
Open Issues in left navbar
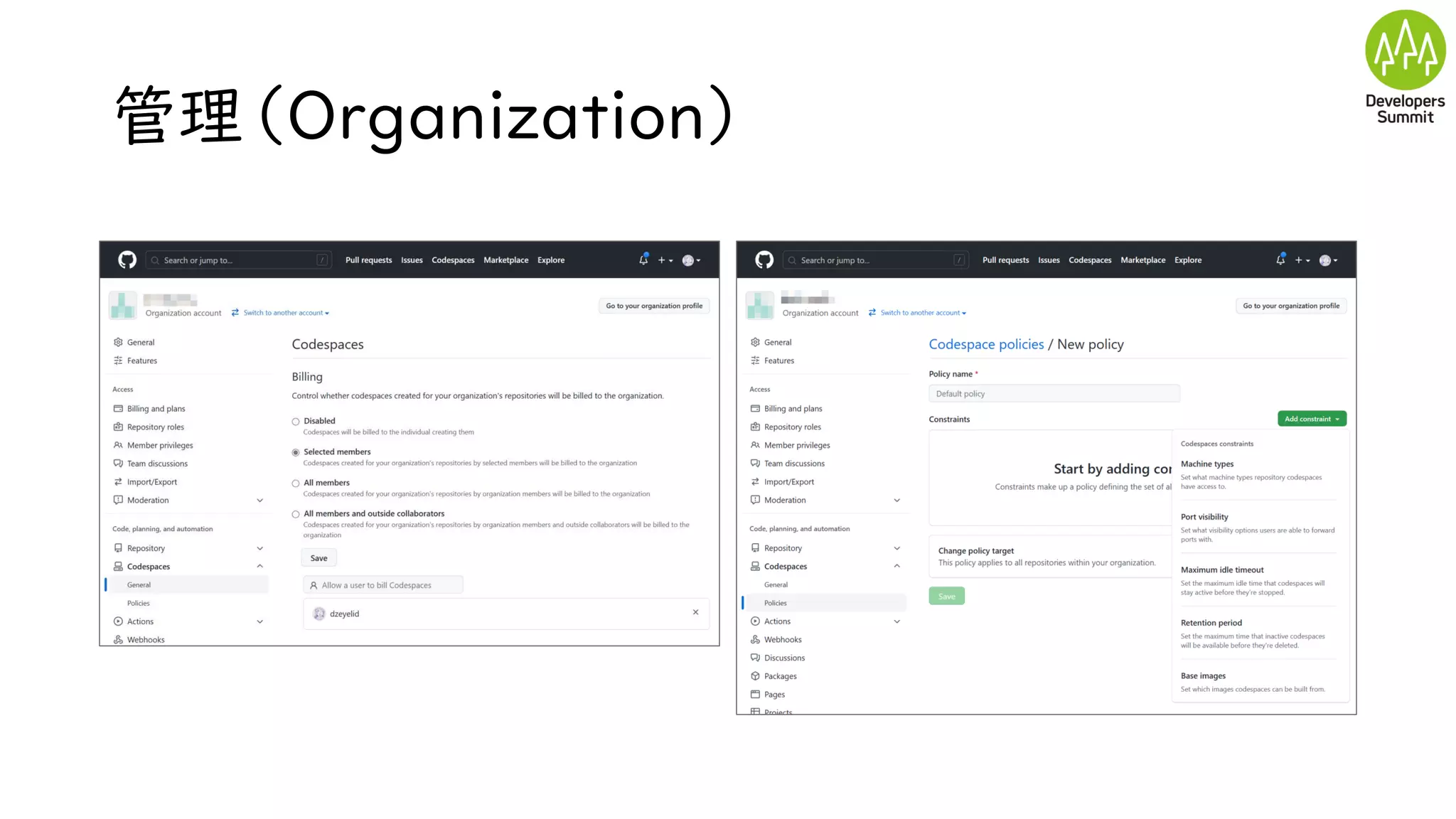(412, 260)
